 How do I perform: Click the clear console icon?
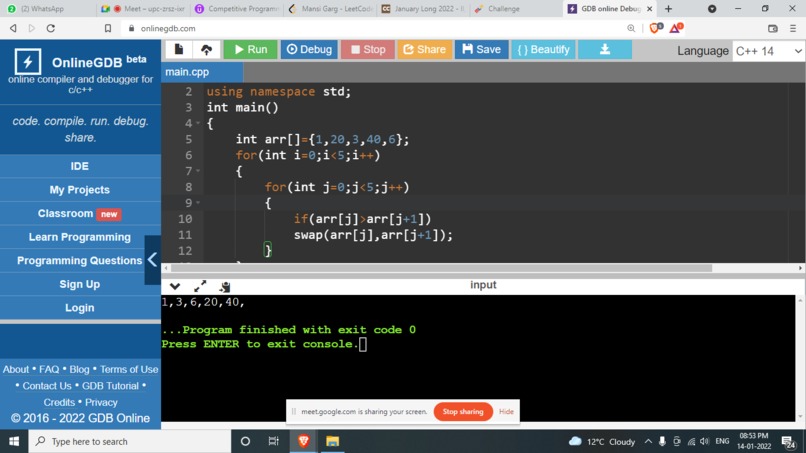225,287
